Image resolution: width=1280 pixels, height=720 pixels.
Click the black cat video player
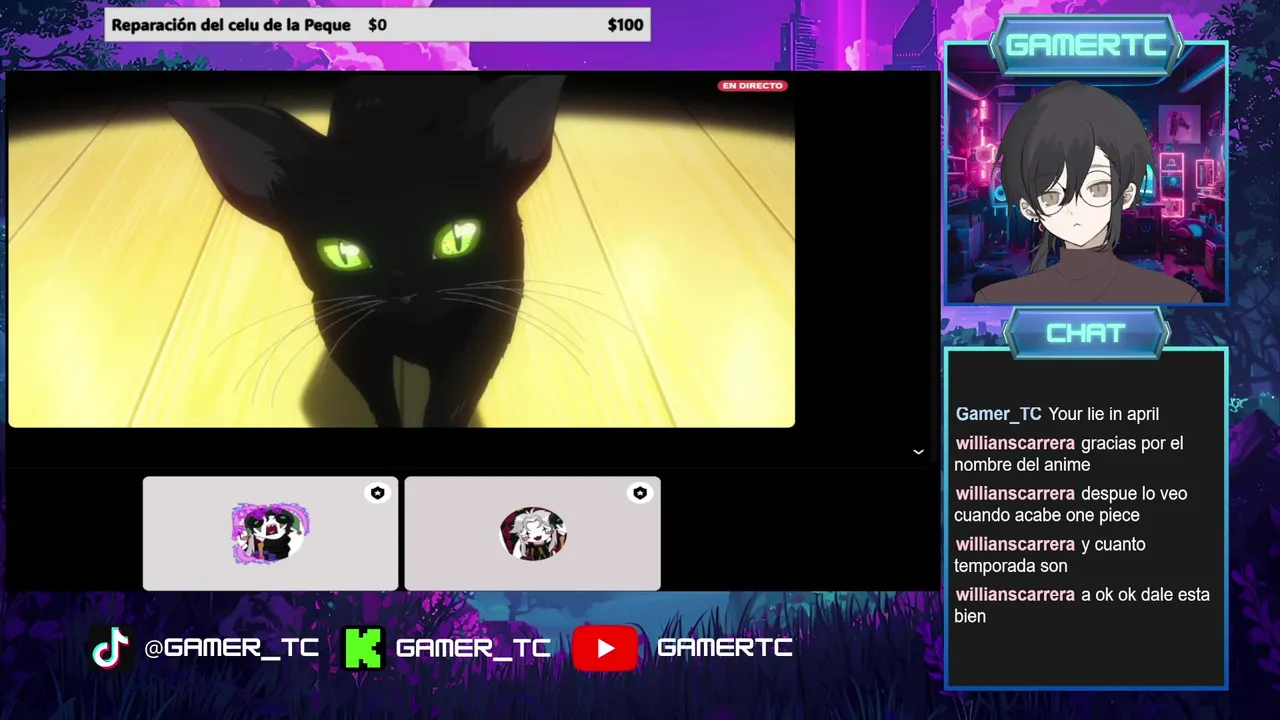click(401, 251)
